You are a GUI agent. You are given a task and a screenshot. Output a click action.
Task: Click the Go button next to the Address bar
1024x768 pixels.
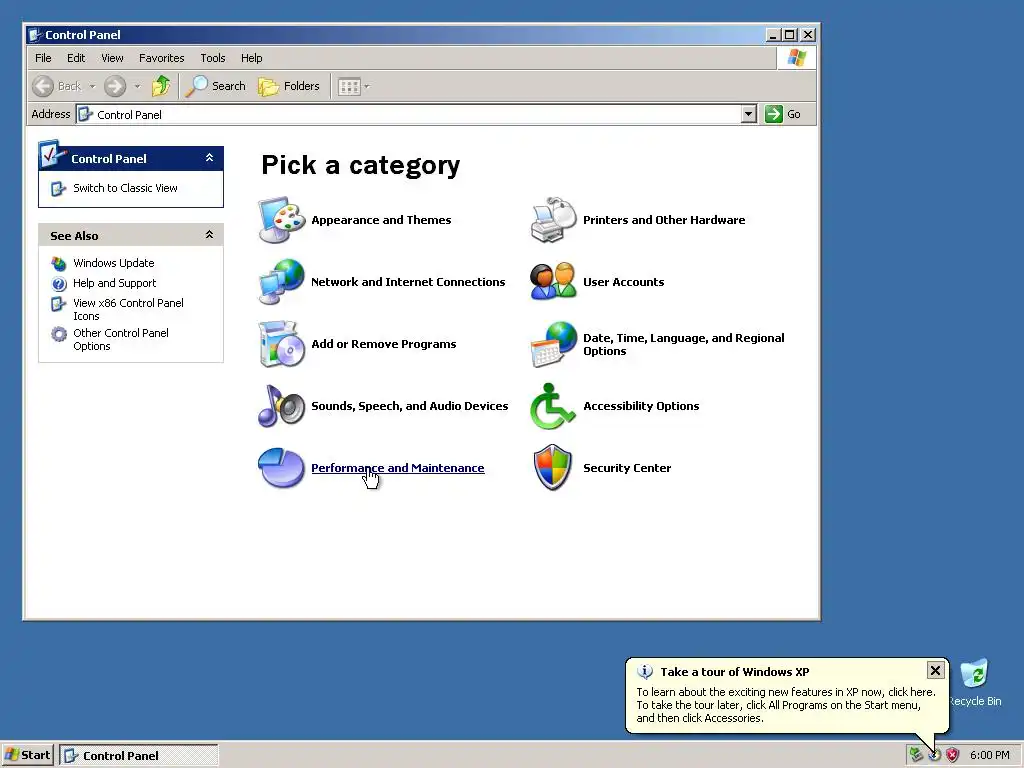click(783, 114)
